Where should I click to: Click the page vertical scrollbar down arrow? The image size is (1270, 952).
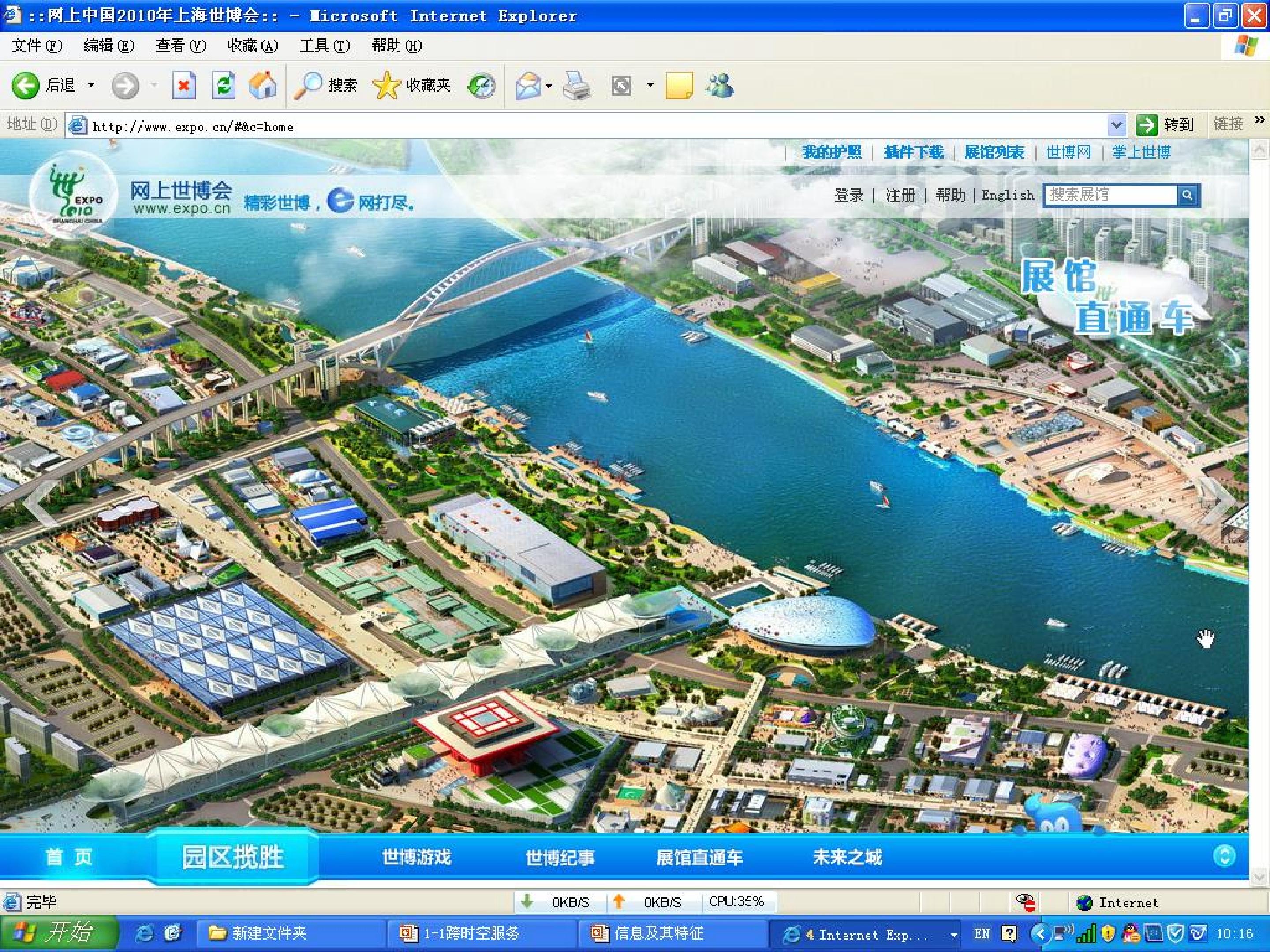click(x=1259, y=877)
